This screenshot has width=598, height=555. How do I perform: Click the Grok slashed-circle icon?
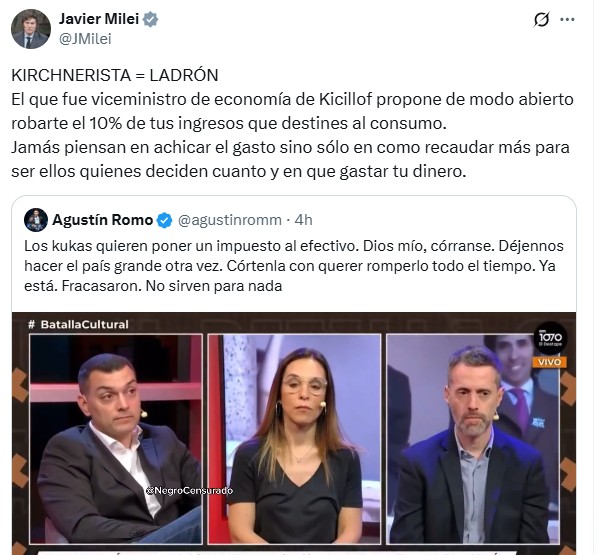[x=541, y=19]
